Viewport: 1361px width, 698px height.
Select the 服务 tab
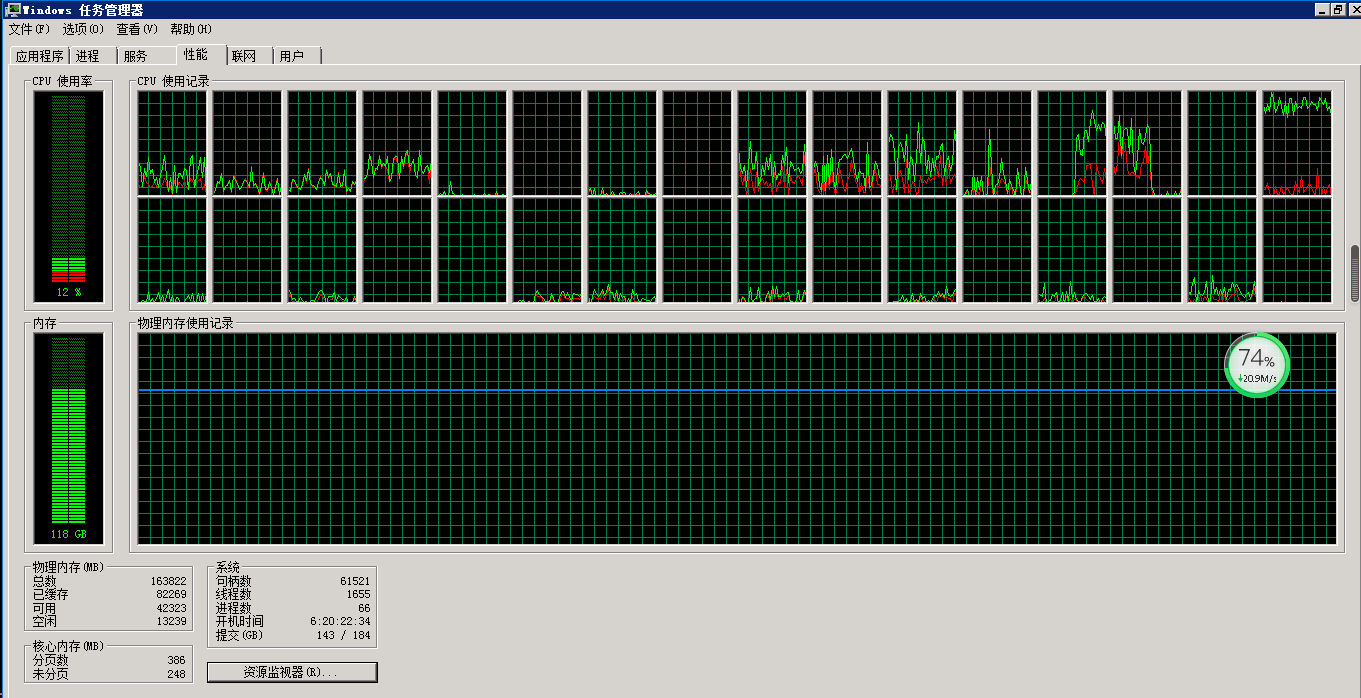135,56
